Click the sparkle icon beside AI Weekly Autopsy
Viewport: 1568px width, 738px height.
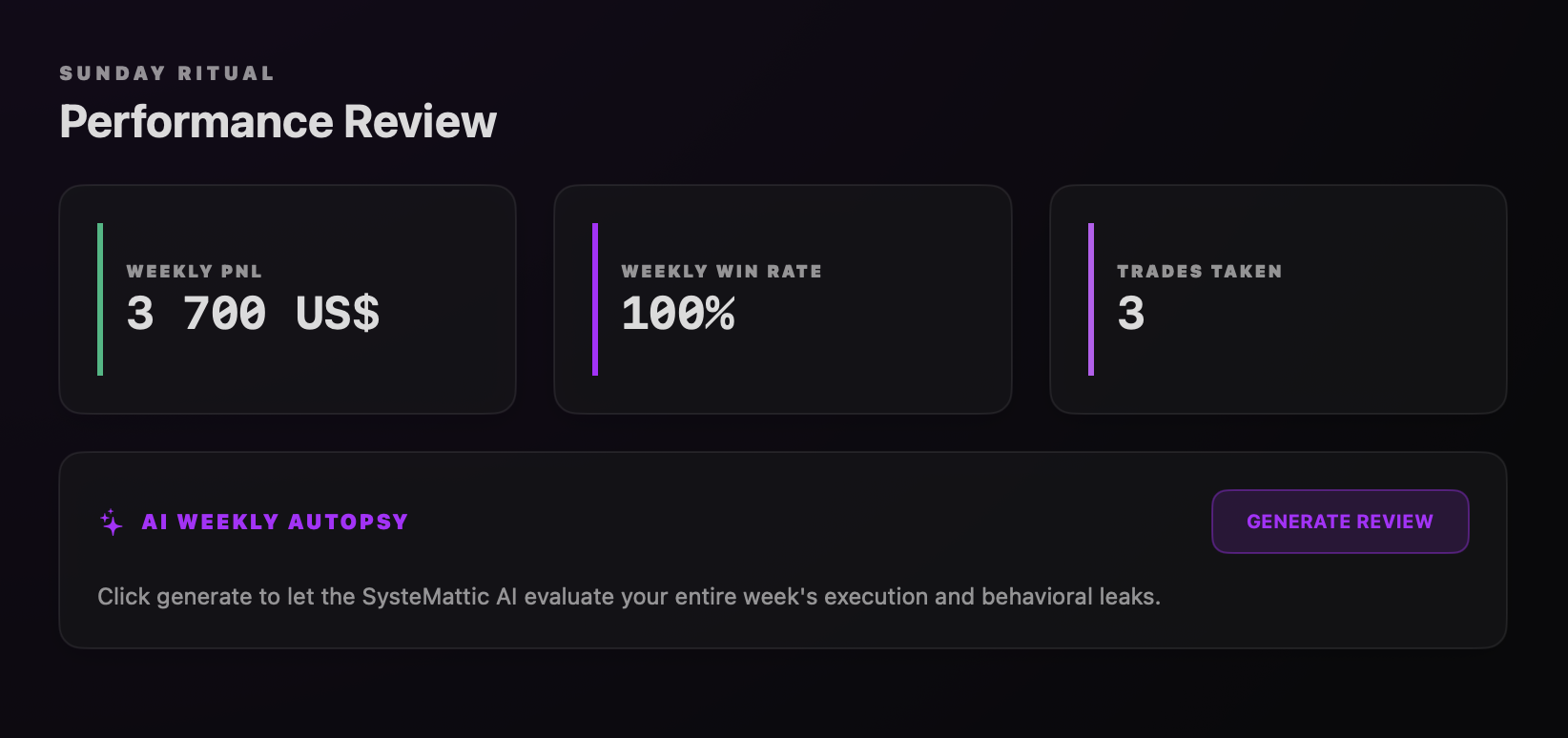(112, 523)
